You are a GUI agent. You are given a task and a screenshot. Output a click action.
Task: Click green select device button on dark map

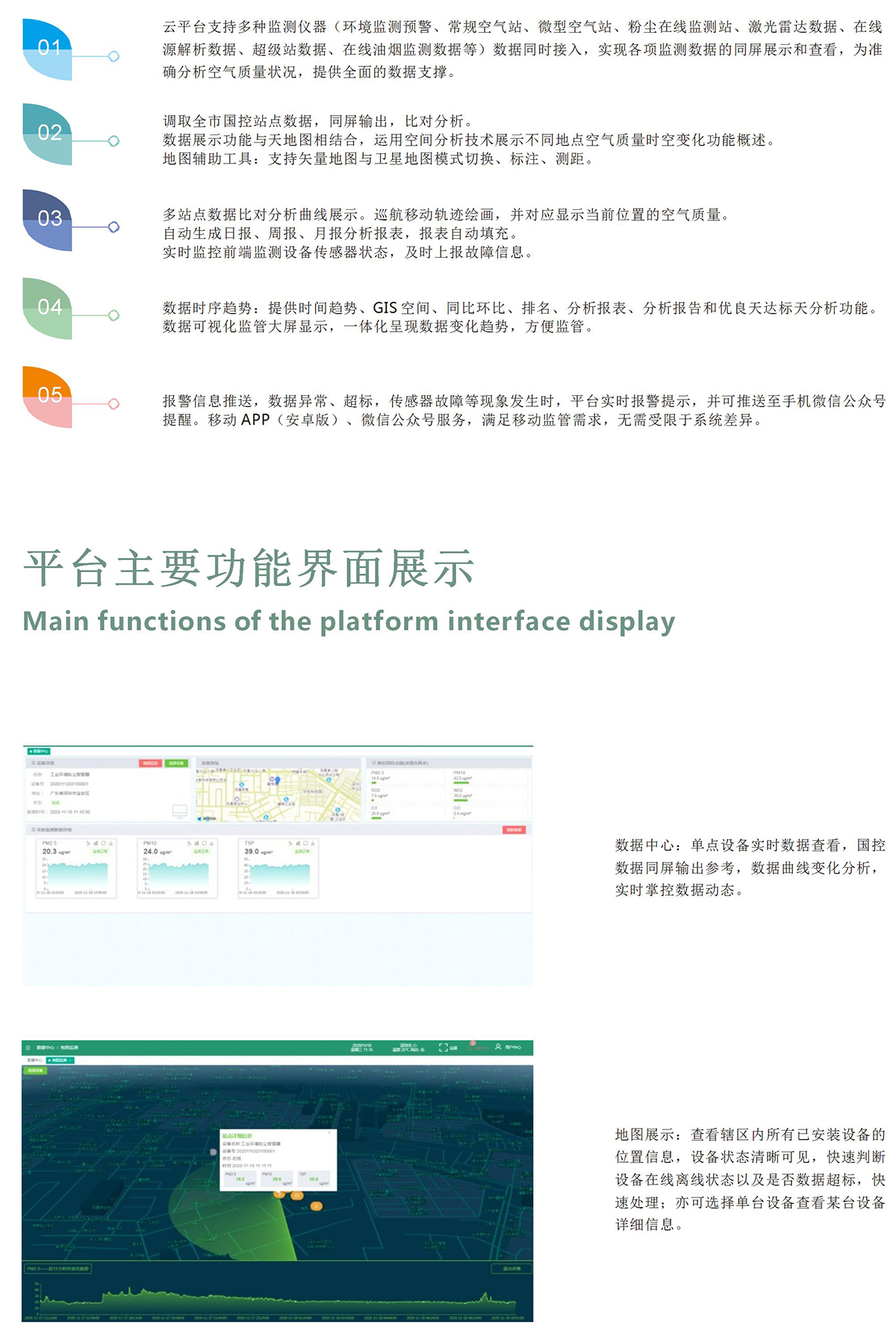[x=35, y=1070]
